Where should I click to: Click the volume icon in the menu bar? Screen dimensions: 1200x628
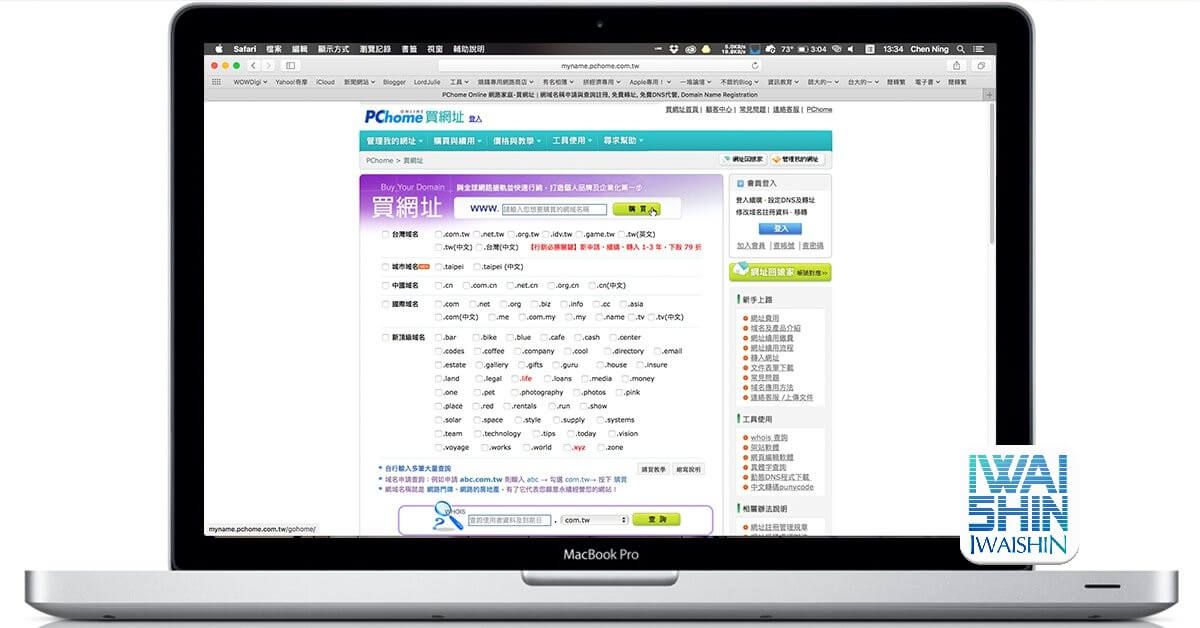coord(851,49)
